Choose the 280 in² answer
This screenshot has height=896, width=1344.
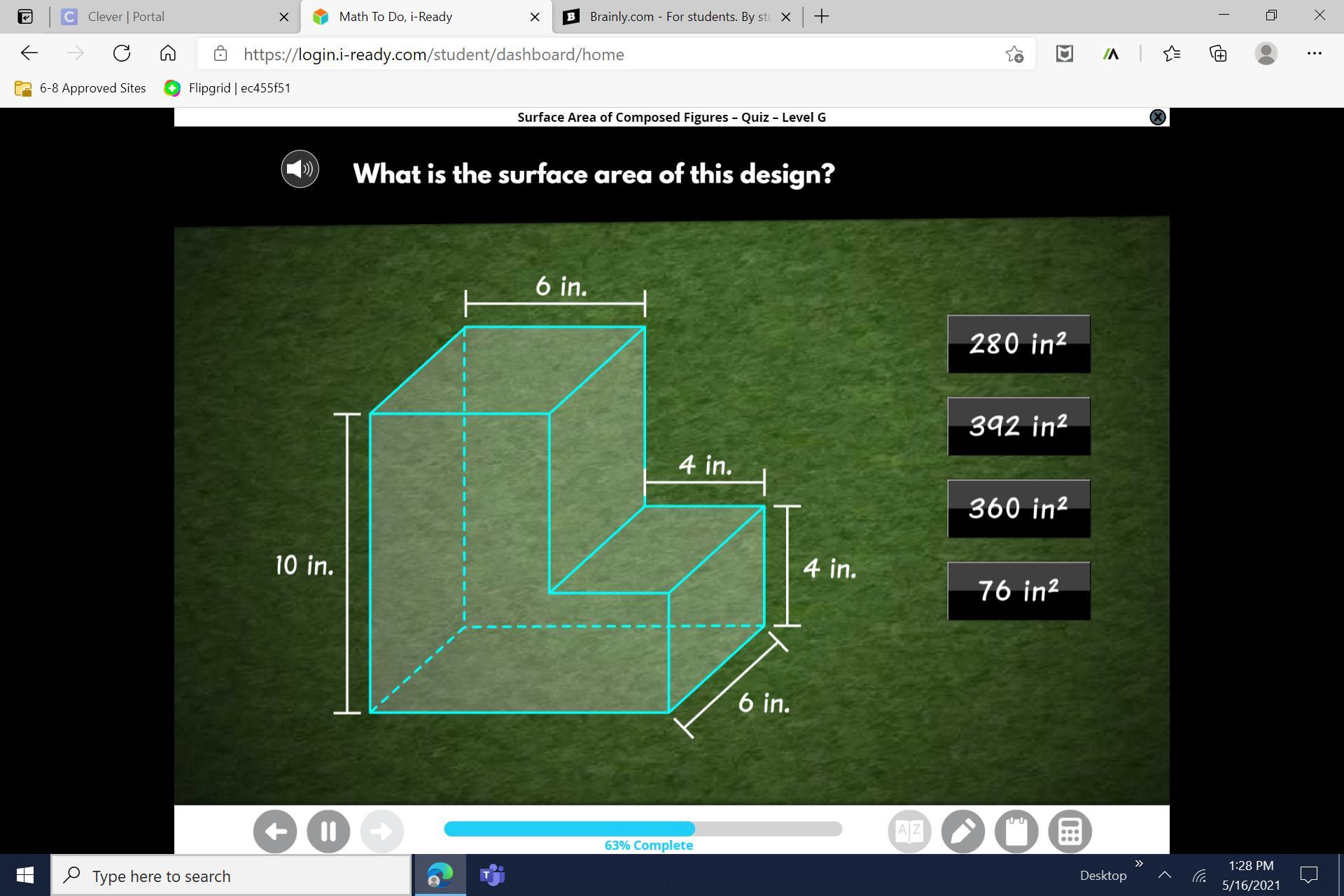pos(1018,344)
